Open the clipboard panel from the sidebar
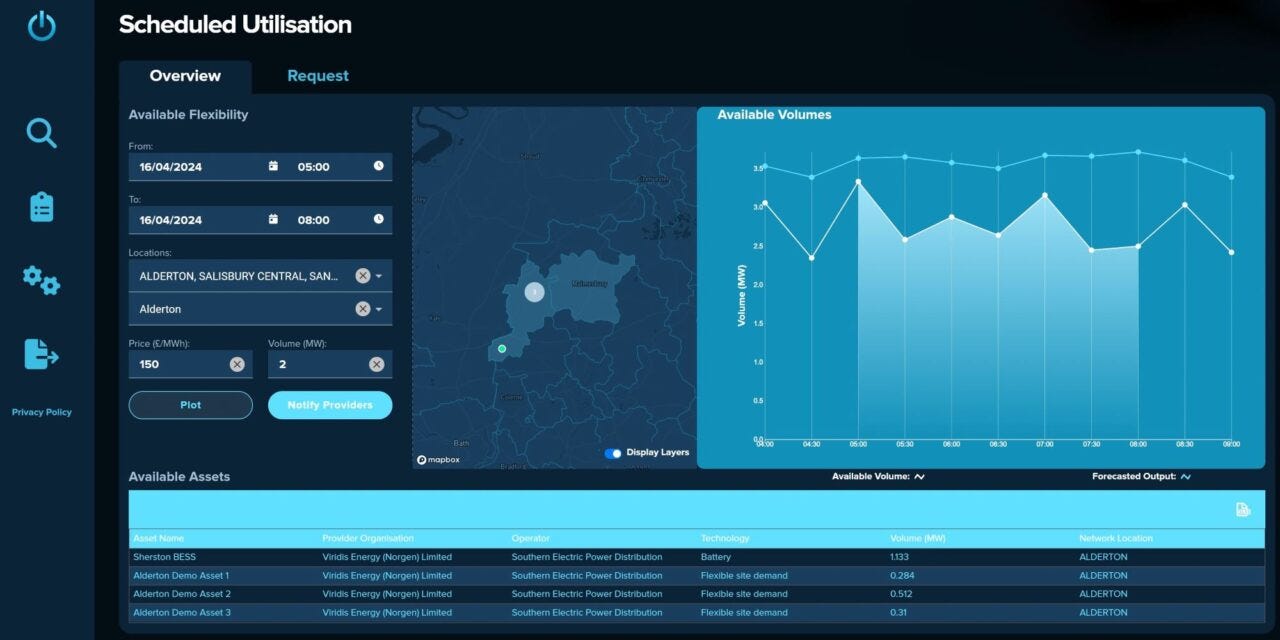 point(40,206)
